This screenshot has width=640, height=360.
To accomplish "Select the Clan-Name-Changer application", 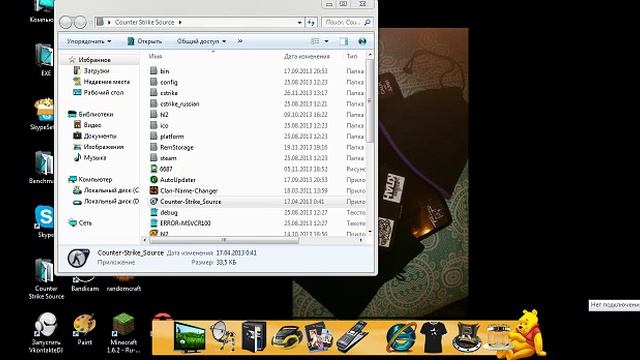I will (x=189, y=191).
